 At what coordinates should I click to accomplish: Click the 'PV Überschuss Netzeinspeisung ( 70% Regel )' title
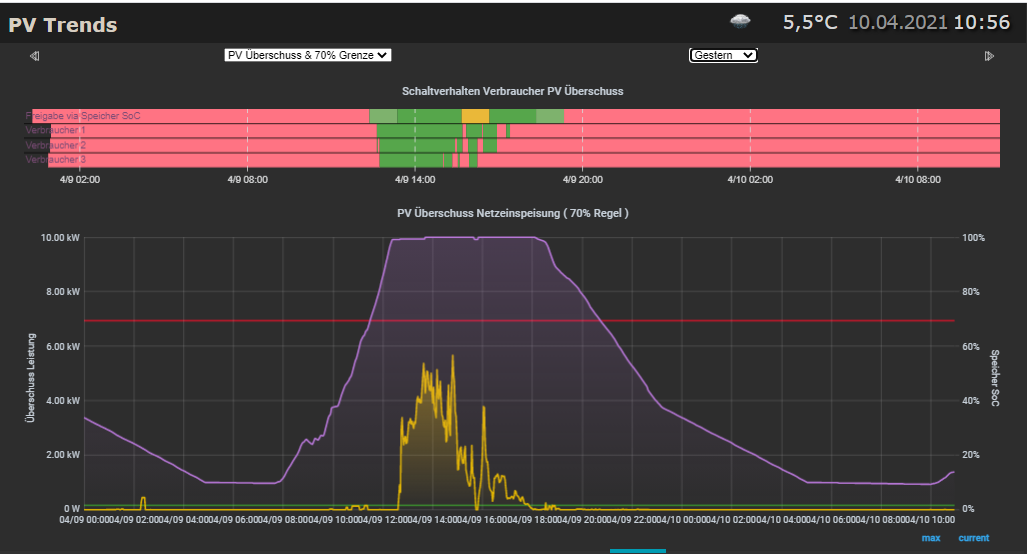(x=513, y=213)
